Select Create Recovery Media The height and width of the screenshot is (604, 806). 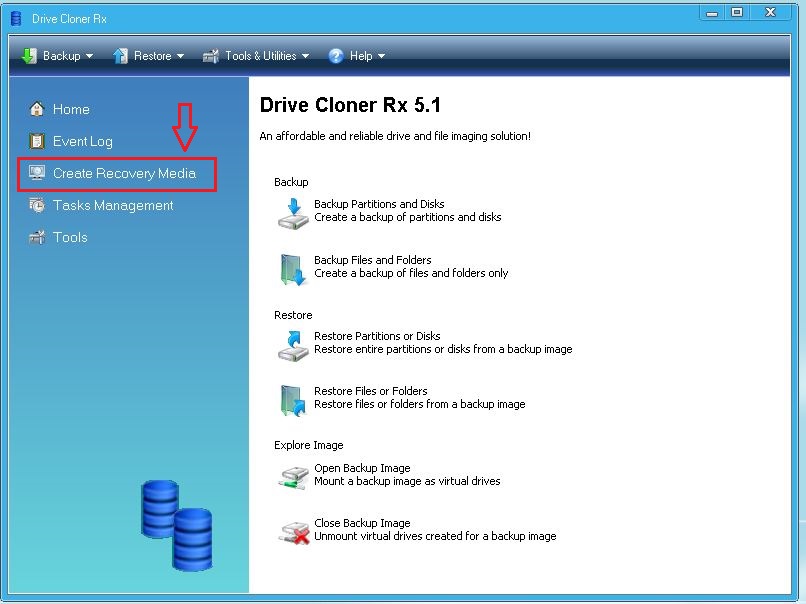[x=124, y=173]
